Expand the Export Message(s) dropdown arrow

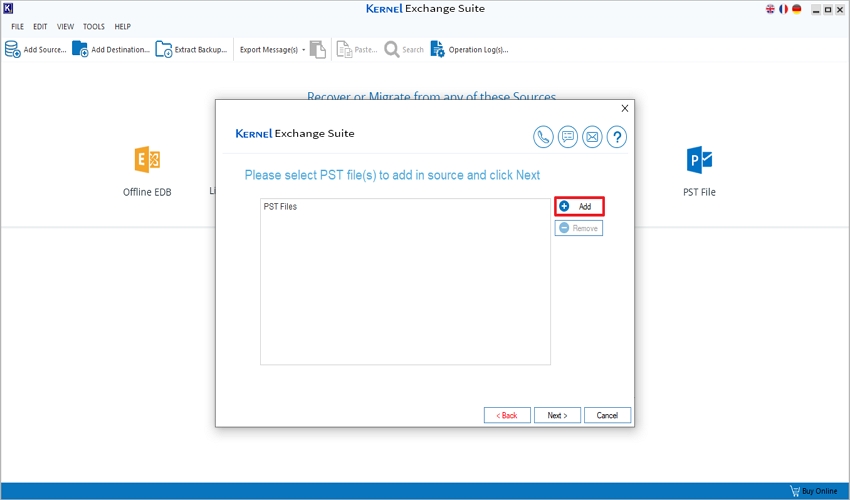[304, 50]
